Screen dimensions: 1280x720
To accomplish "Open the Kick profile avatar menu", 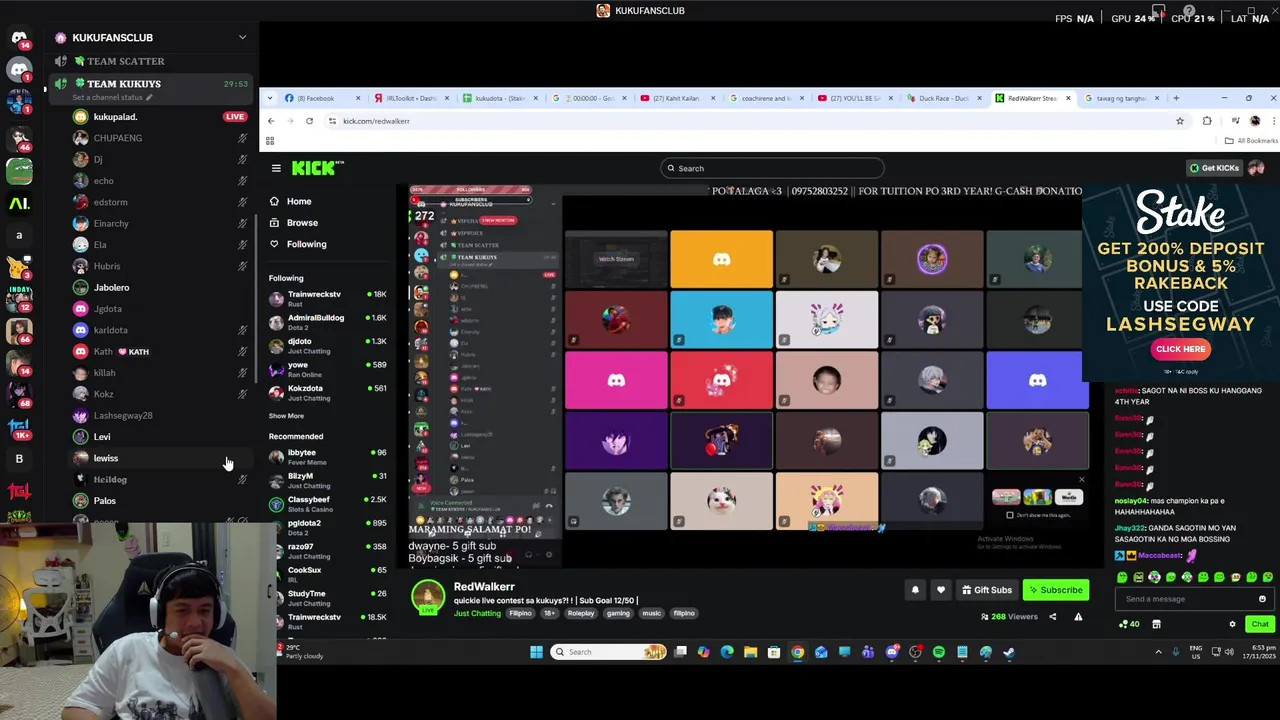I will coord(1256,168).
